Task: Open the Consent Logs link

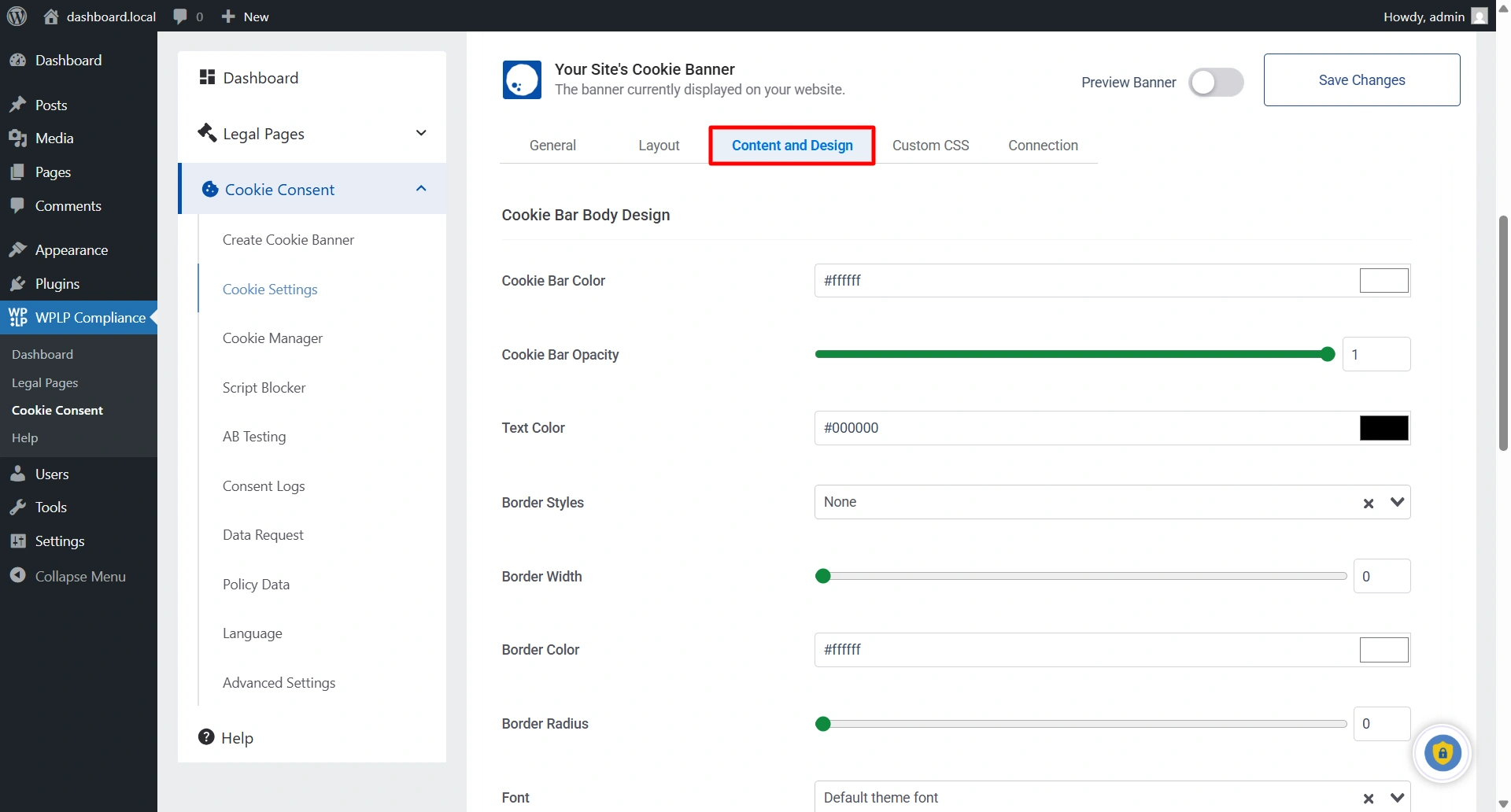Action: (264, 486)
